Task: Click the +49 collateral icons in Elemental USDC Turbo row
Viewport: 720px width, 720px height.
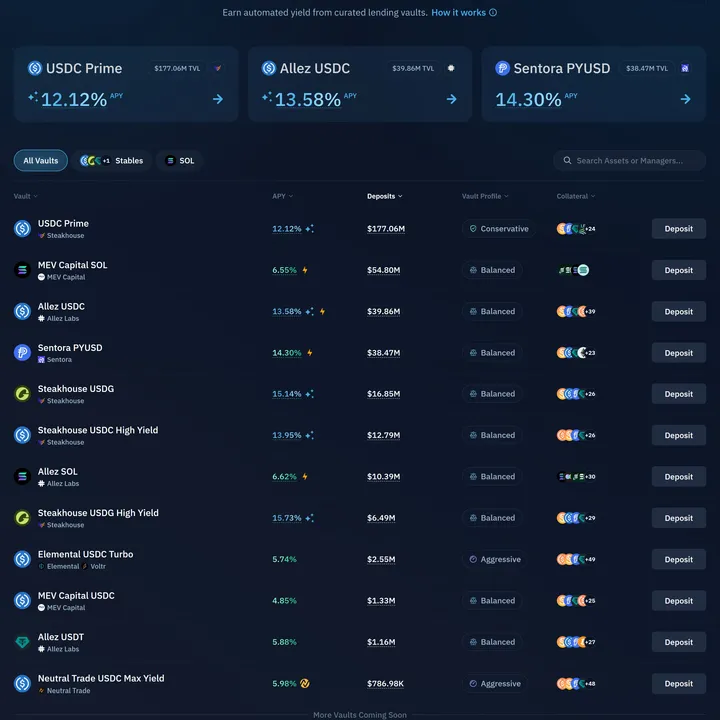Action: click(x=576, y=559)
